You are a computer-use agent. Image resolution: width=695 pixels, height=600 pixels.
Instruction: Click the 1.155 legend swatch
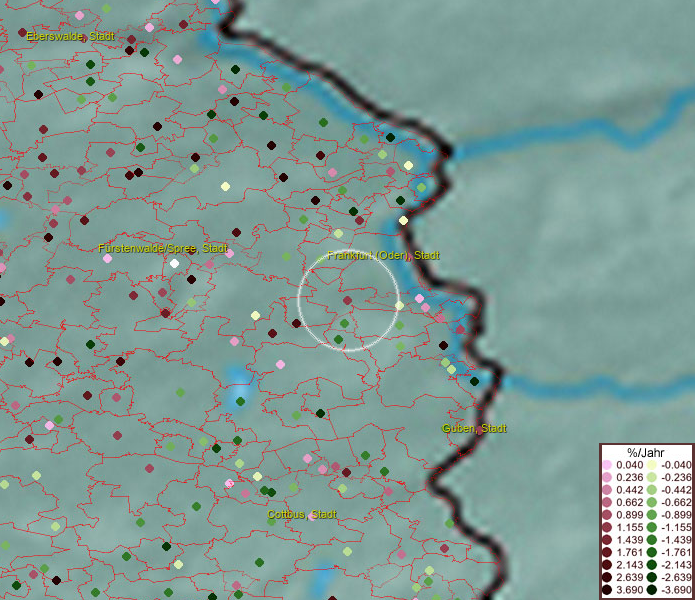pos(607,527)
